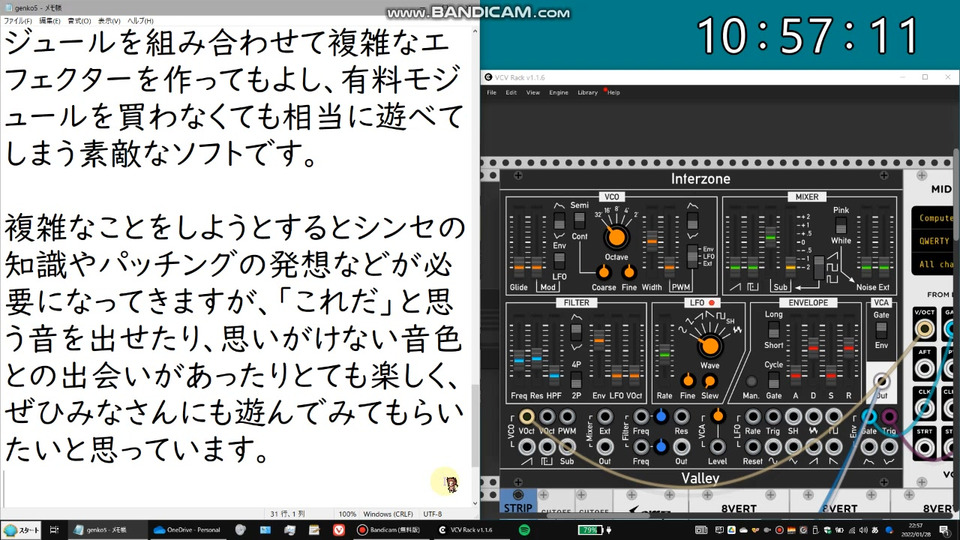960x540 pixels.
Task: Click the VCO Sub output jack
Action: point(568,447)
